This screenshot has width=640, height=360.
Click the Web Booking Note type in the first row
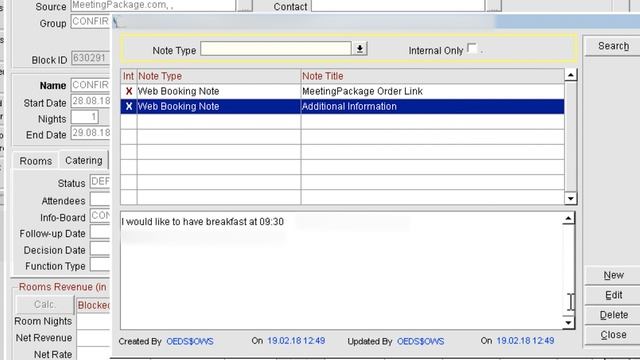pos(178,91)
